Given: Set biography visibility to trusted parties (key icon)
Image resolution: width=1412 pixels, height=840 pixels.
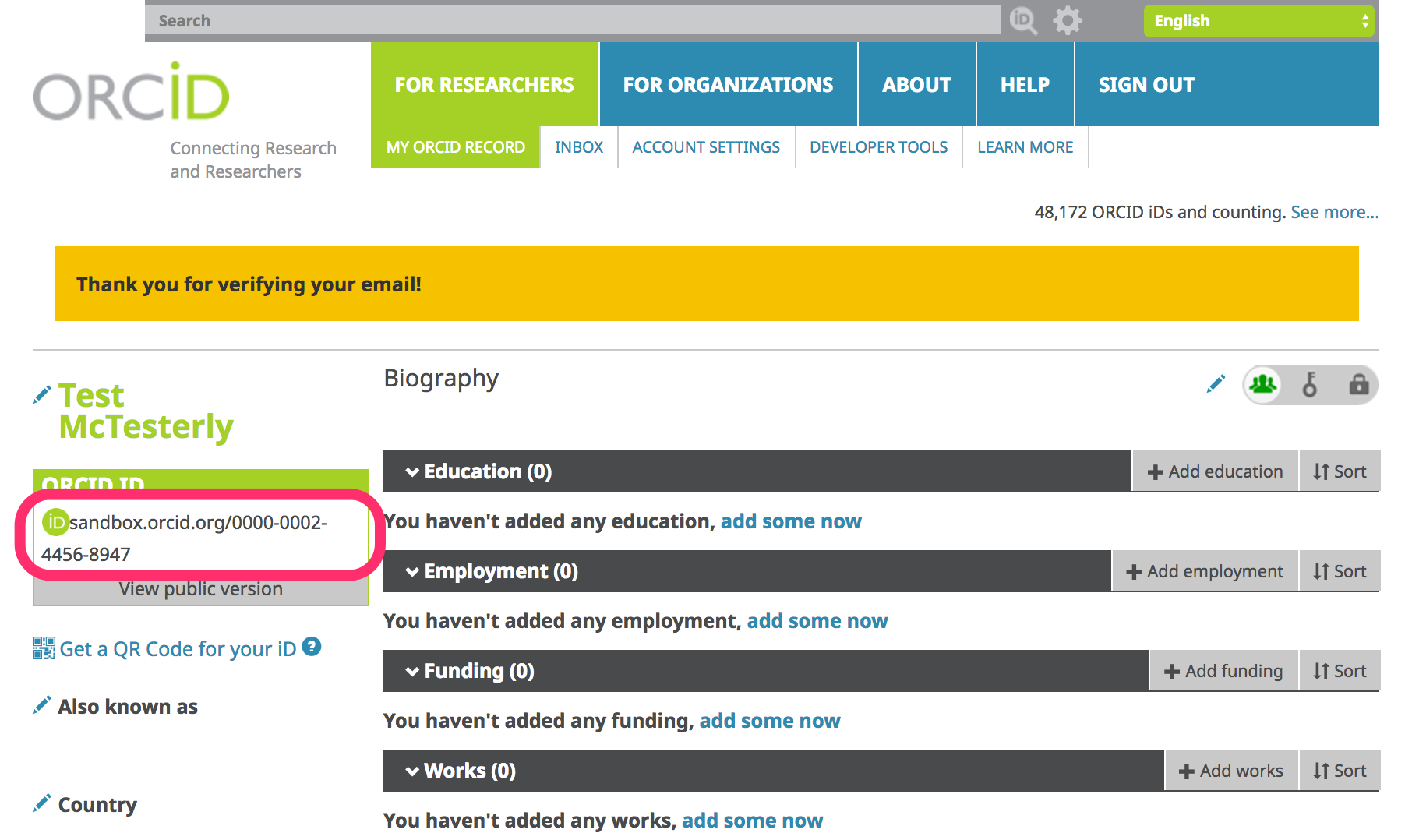Looking at the screenshot, I should [x=1310, y=384].
